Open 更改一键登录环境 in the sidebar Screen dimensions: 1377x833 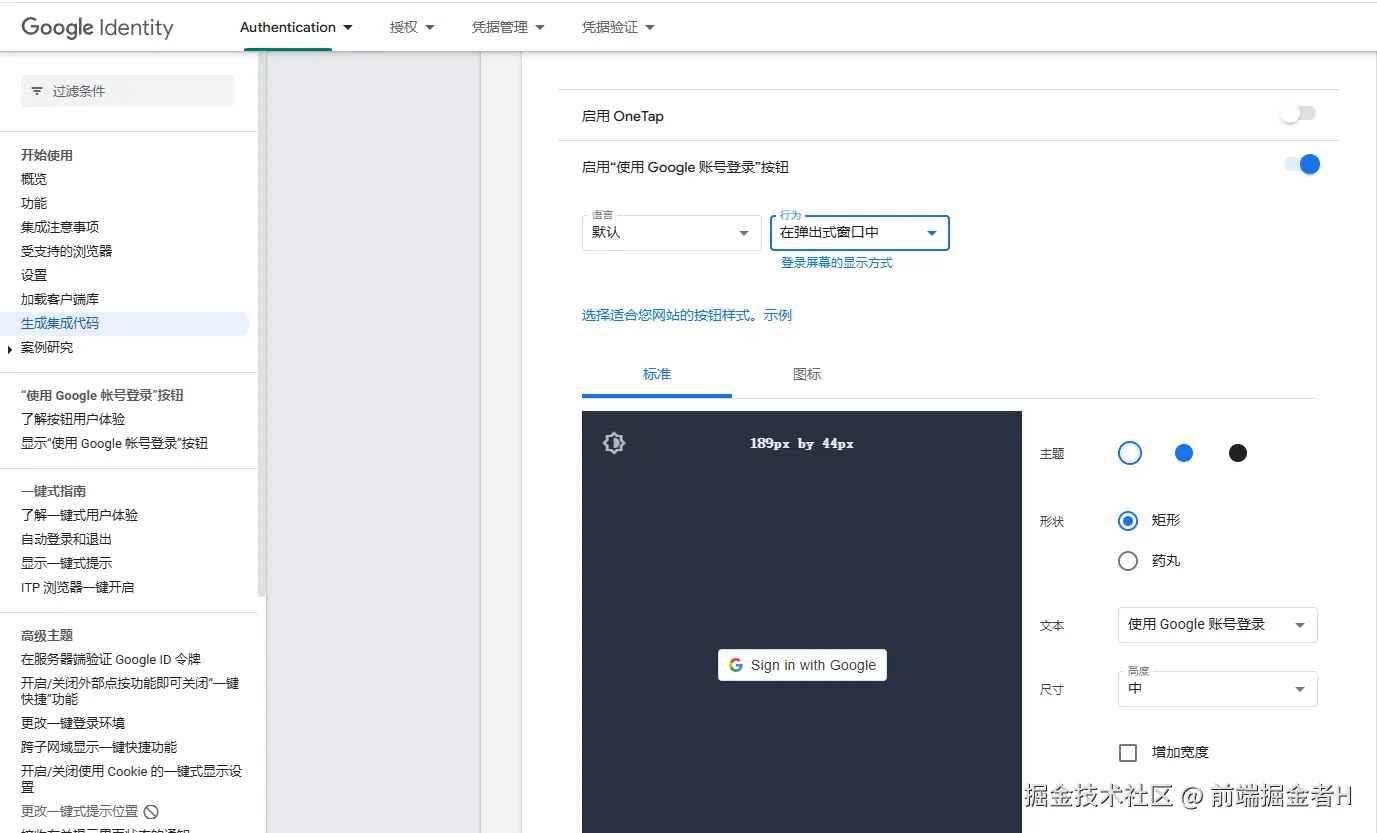coord(73,723)
